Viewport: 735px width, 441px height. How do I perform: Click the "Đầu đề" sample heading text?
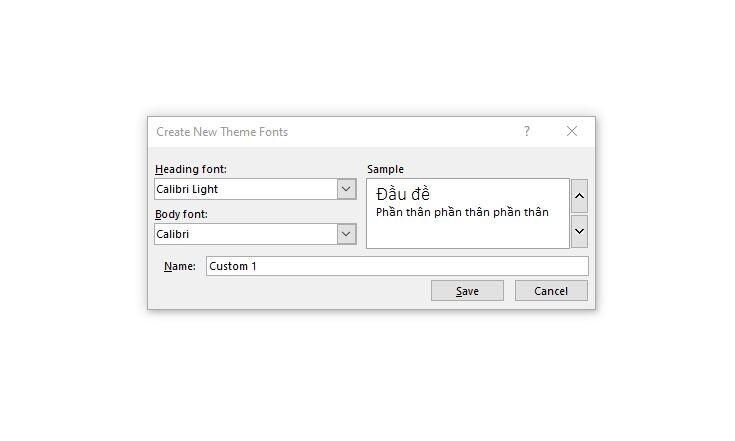pos(403,194)
